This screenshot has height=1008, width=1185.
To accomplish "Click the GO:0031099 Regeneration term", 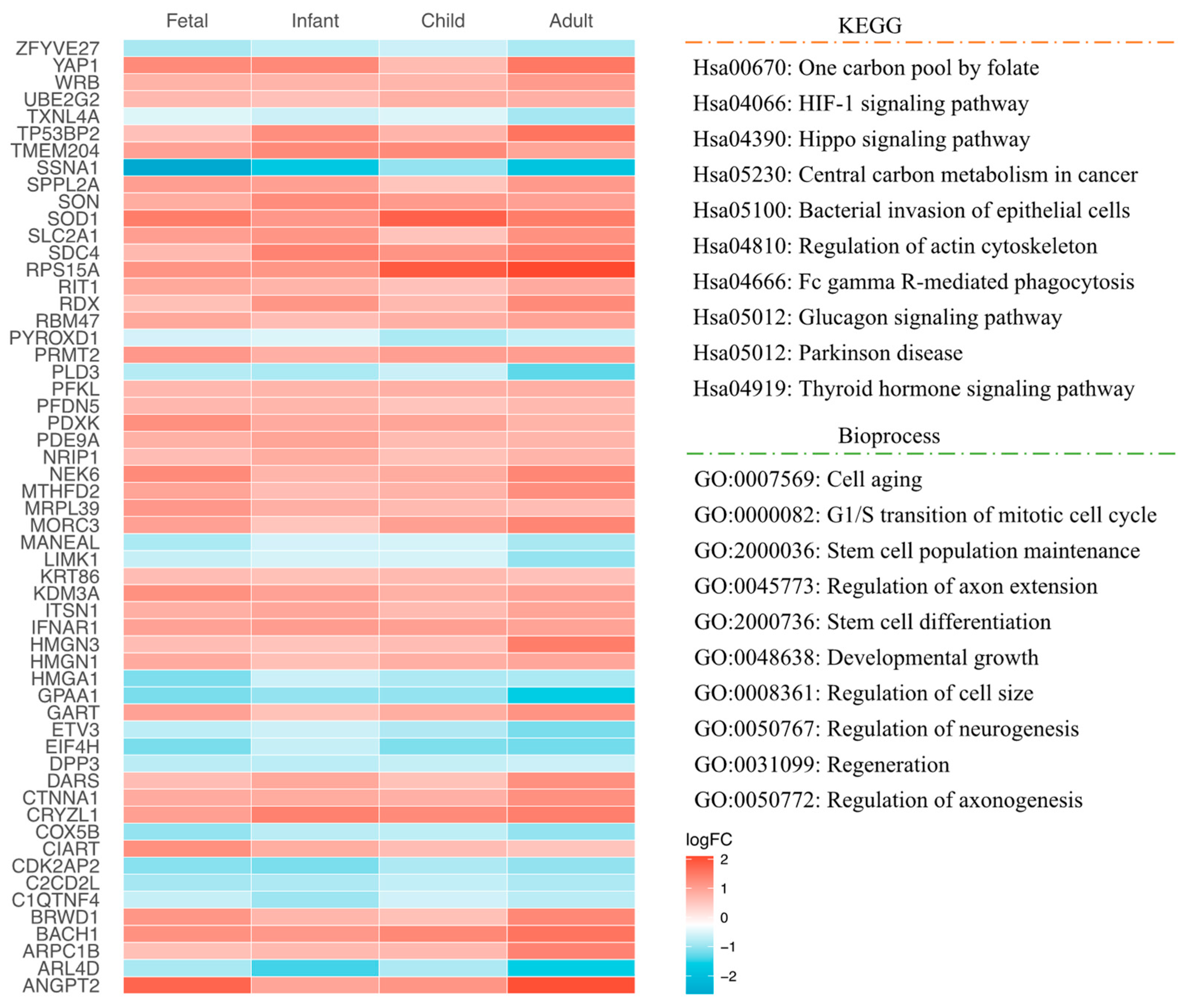I will pyautogui.click(x=822, y=764).
